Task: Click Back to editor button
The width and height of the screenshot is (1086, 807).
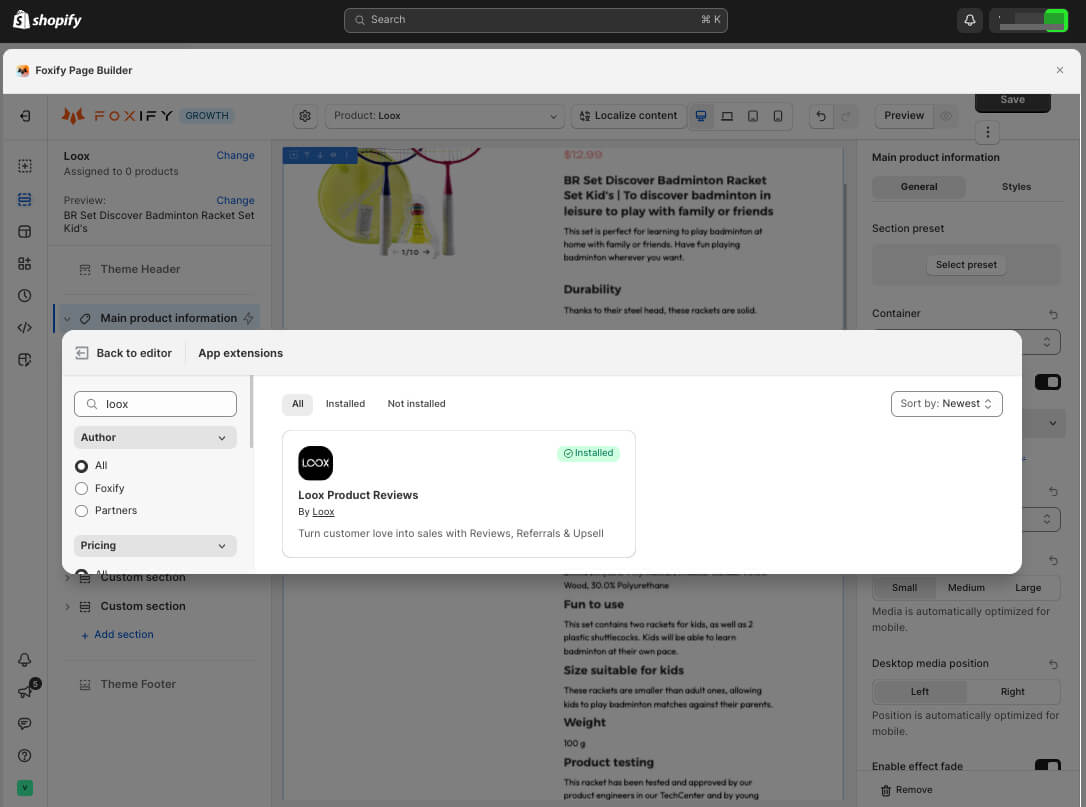Action: (x=124, y=353)
